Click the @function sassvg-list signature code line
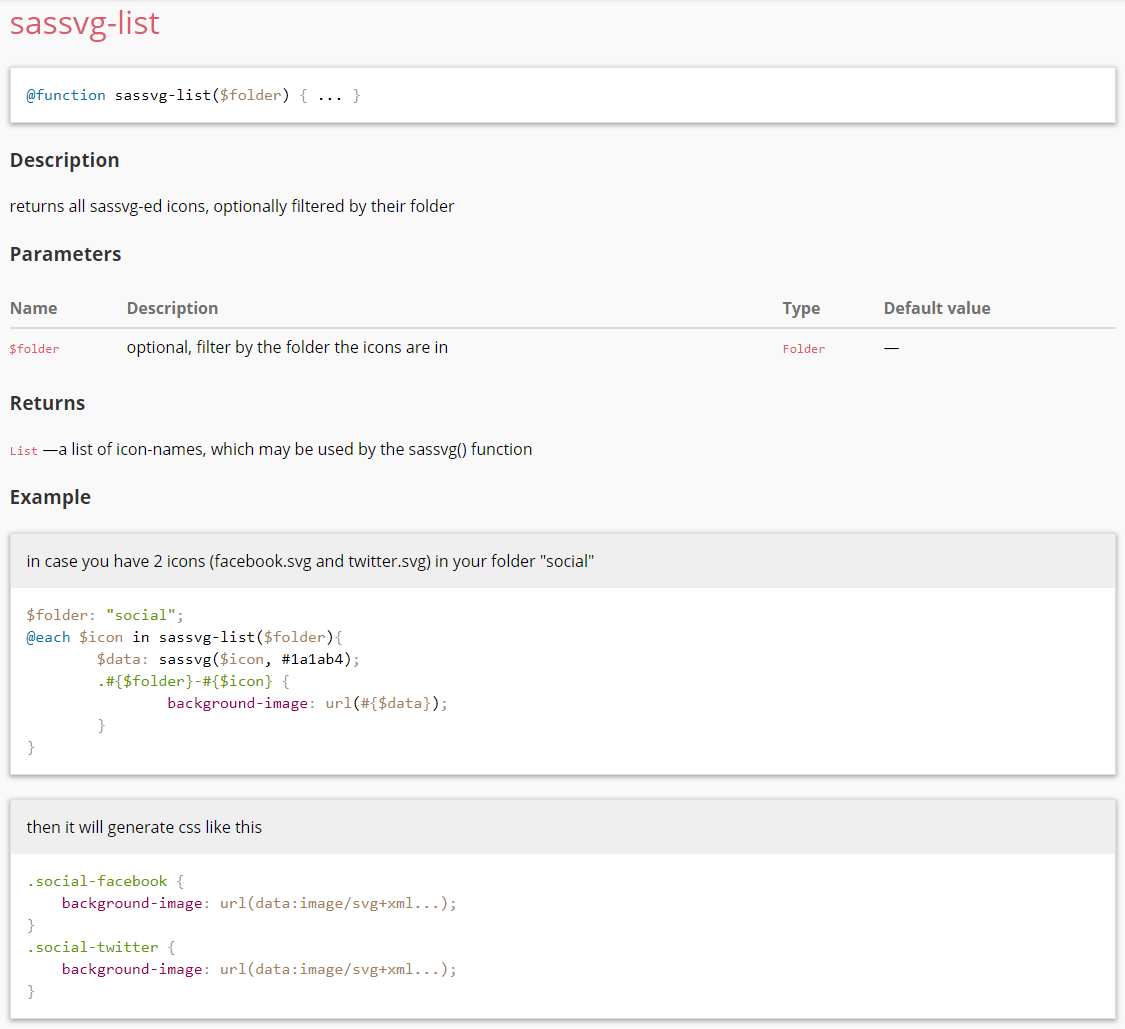Screen dimensions: 1125x1029 click(193, 95)
